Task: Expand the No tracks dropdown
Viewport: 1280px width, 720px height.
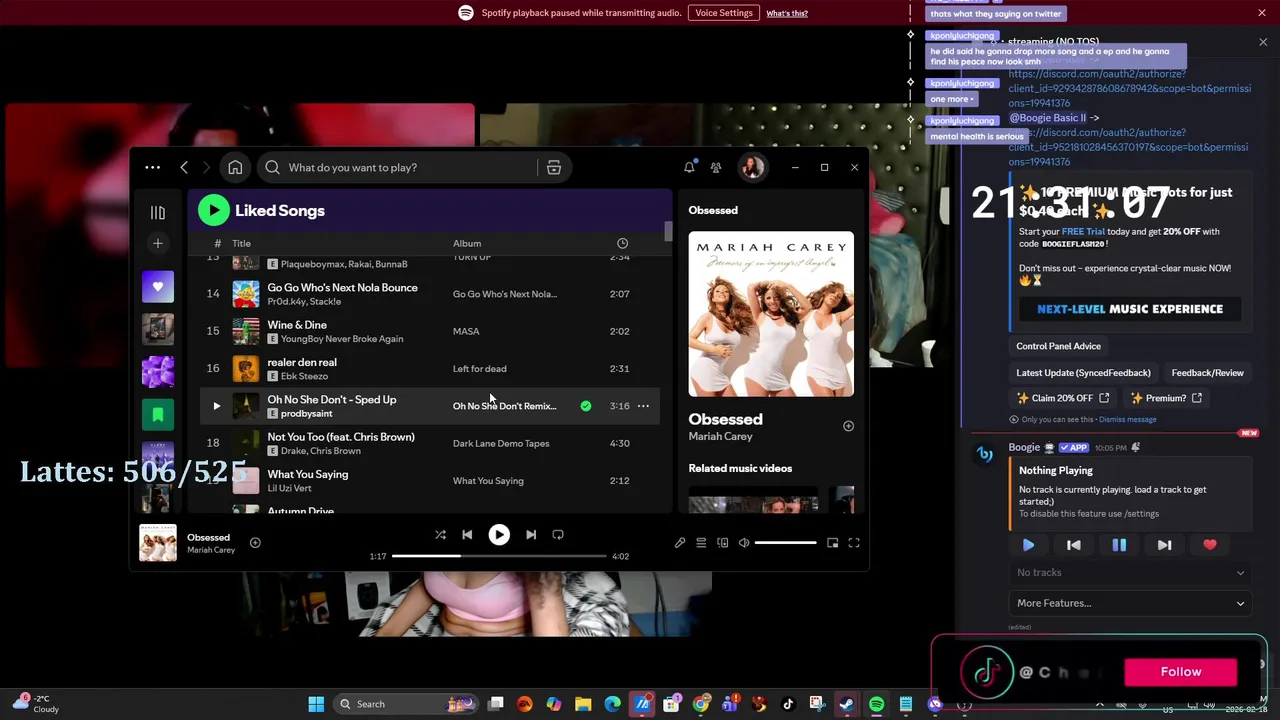Action: [1130, 573]
